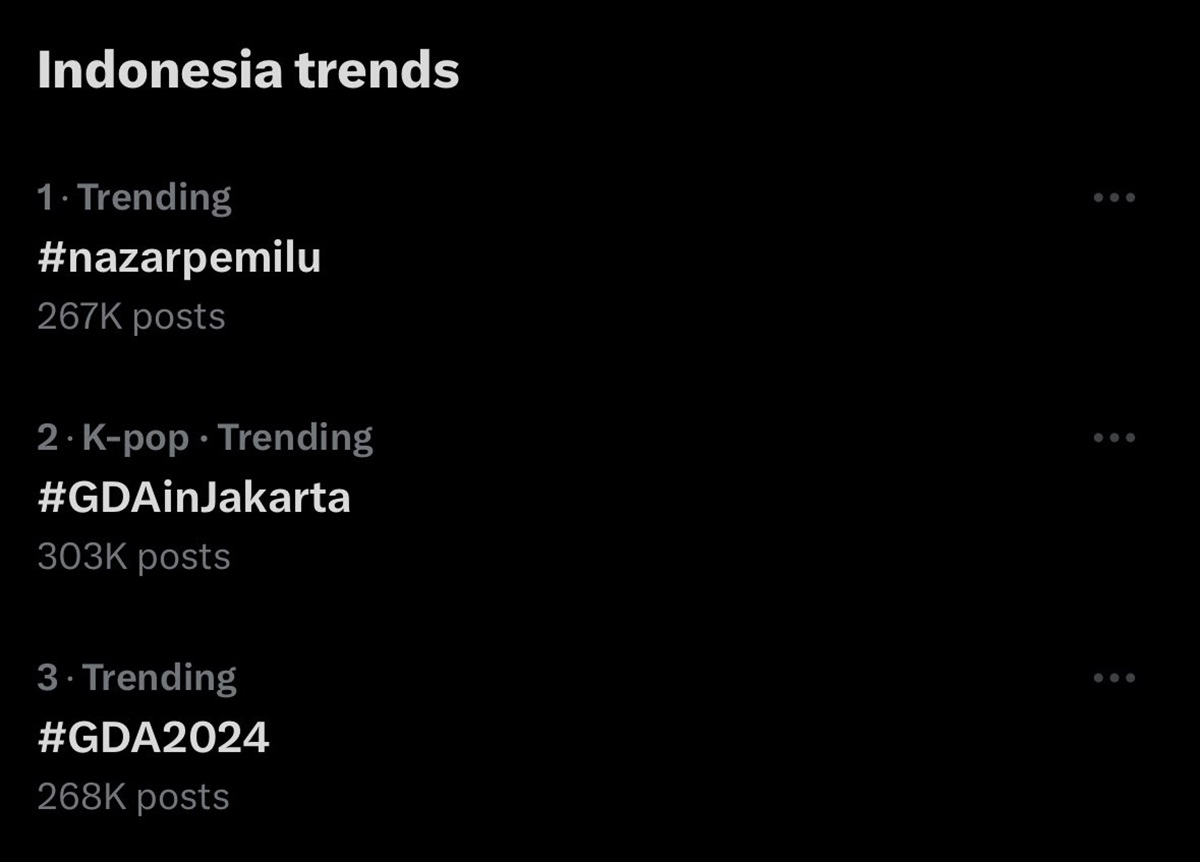Click the three-dot menu beside trend number 3
1200x862 pixels.
(x=1113, y=676)
